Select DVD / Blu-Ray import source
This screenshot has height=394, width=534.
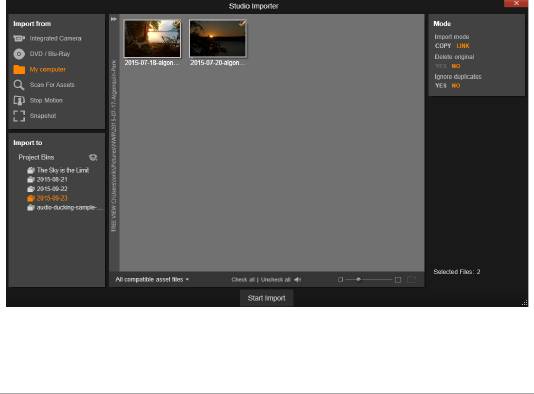[50, 54]
